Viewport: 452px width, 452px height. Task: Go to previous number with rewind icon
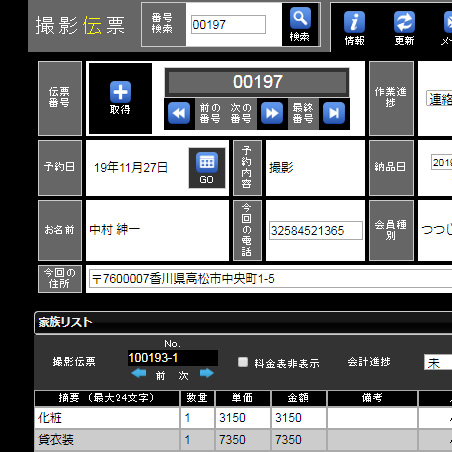pyautogui.click(x=179, y=113)
